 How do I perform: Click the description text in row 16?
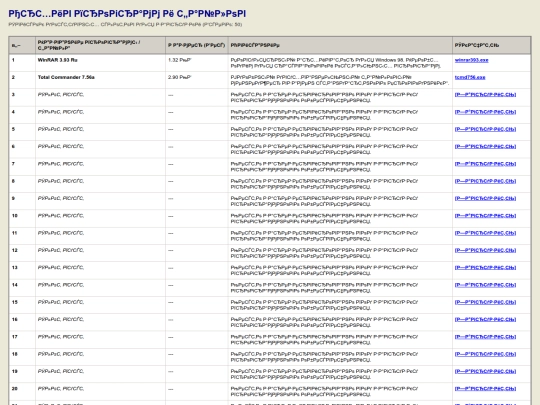[x=324, y=323]
